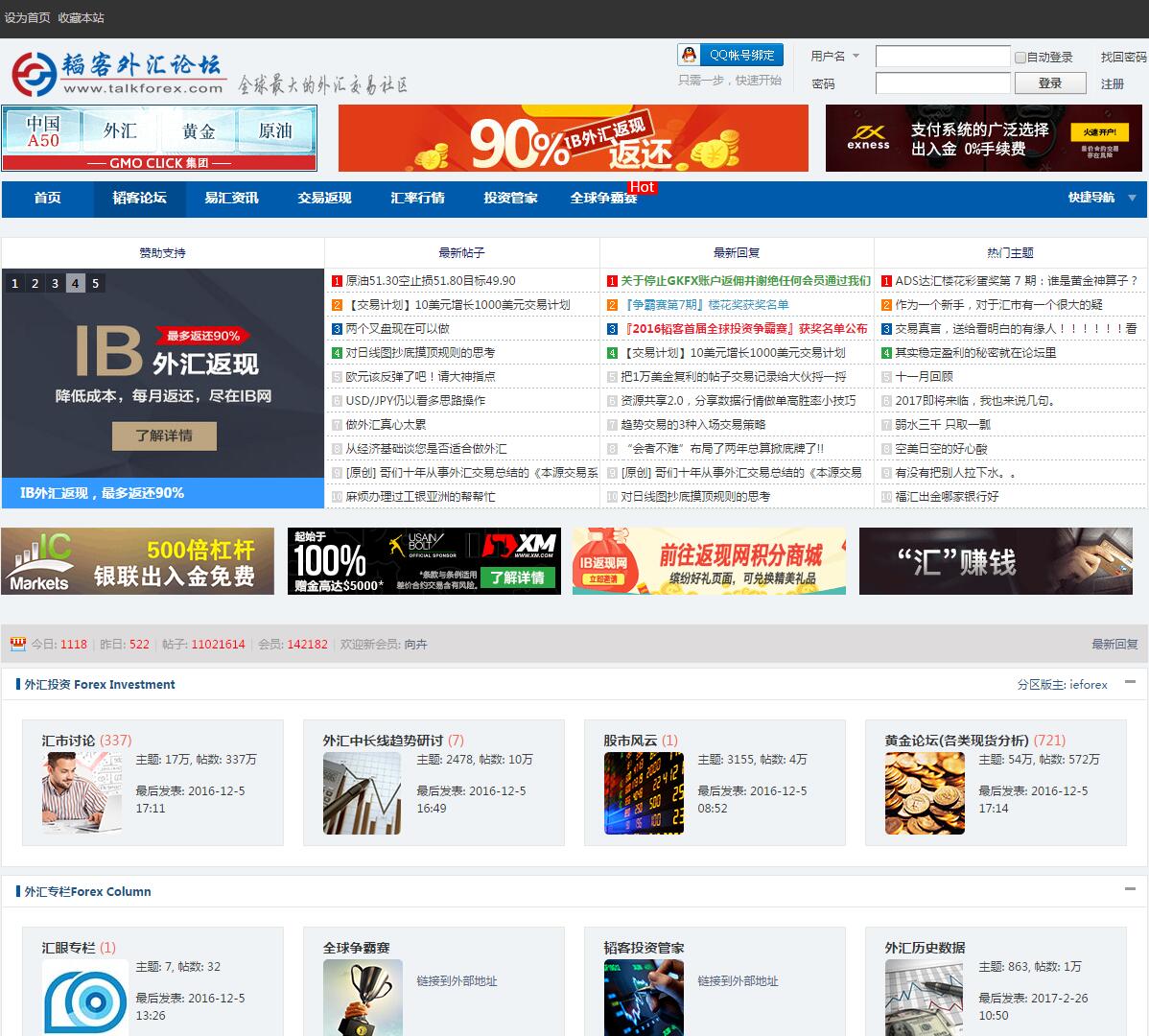Open 汇市讨论 forum title link

coord(68,741)
